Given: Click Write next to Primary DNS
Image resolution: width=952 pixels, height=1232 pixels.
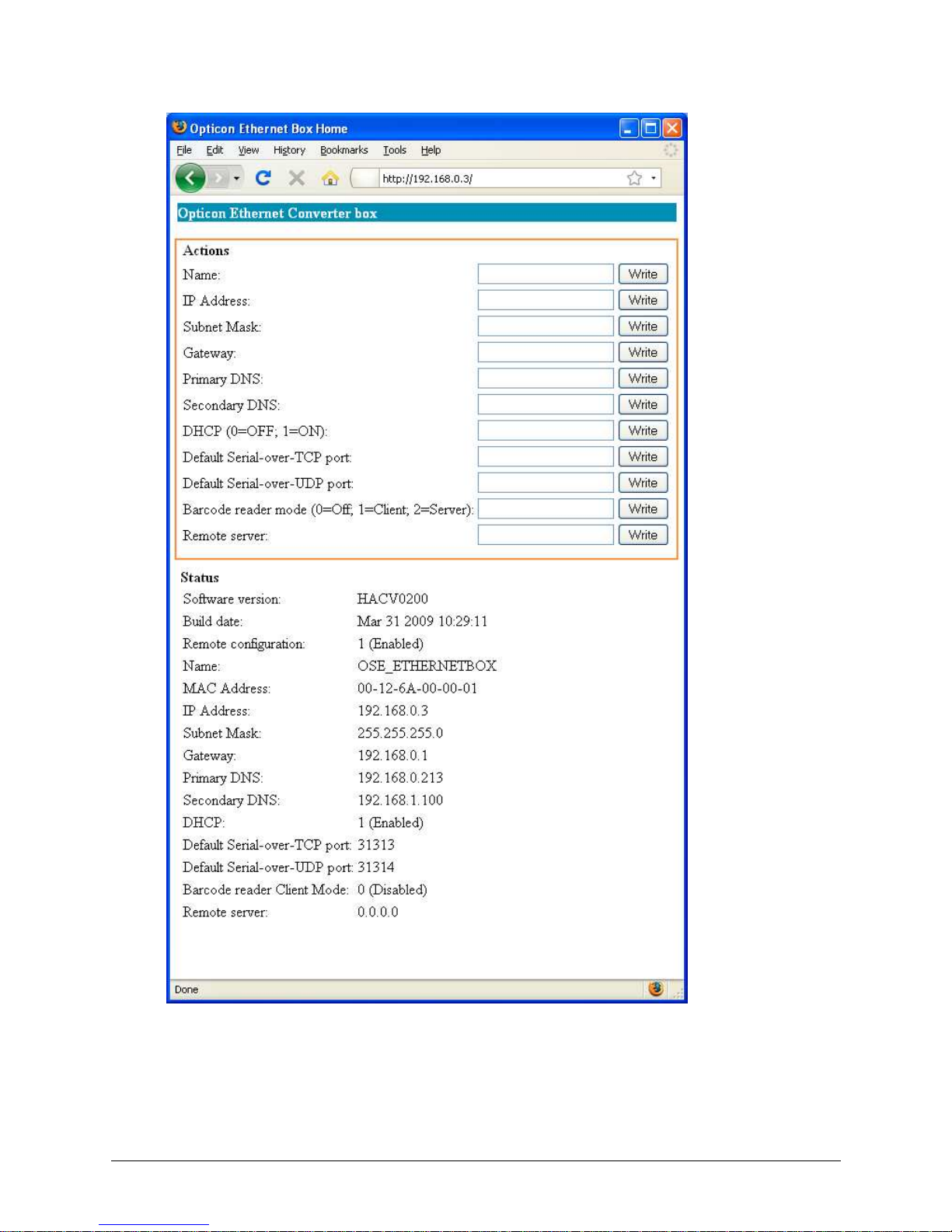Looking at the screenshot, I should point(643,379).
